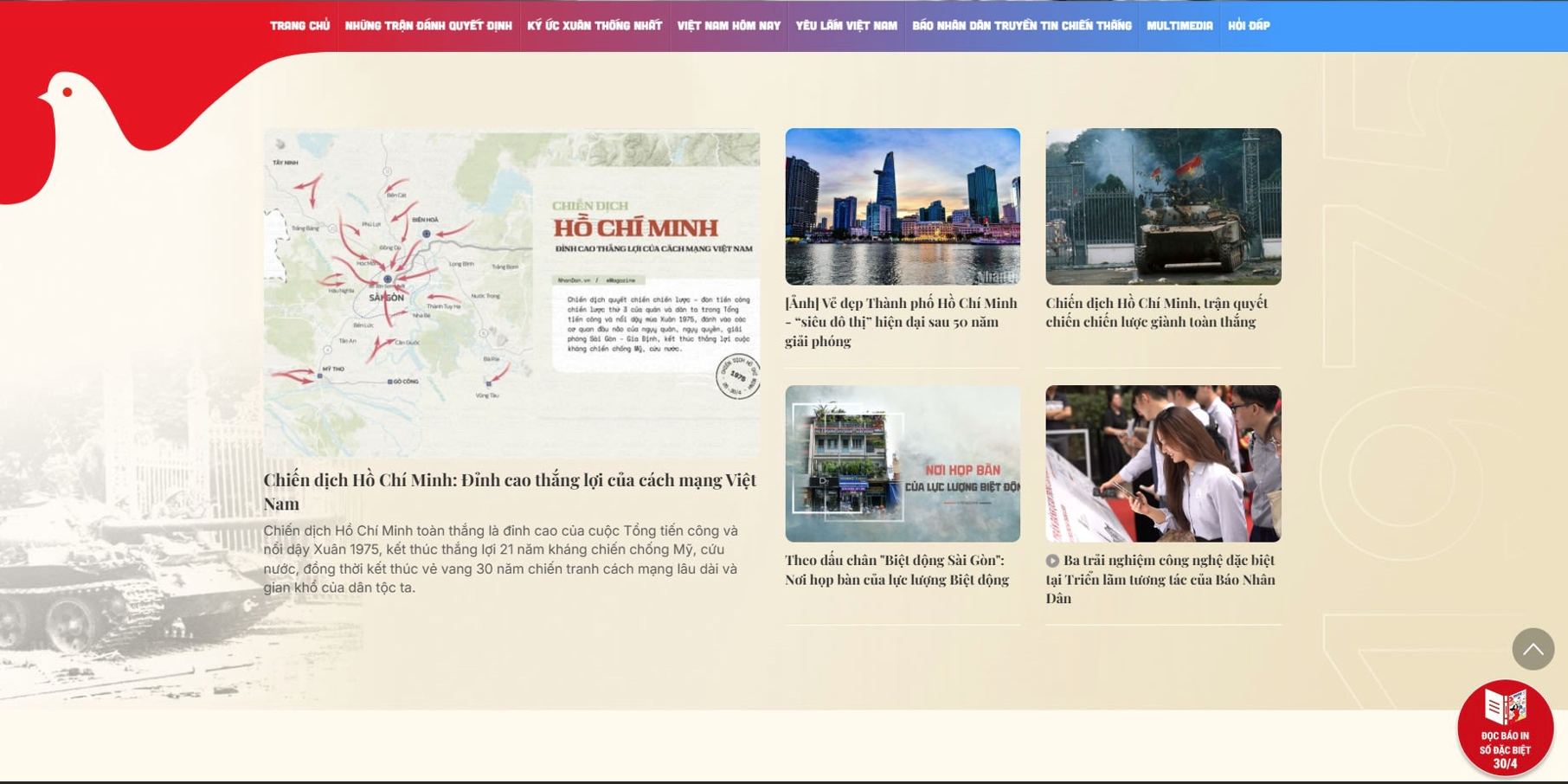1568x784 pixels.
Task: Go to Những trận đánh quyết định
Action: (428, 26)
